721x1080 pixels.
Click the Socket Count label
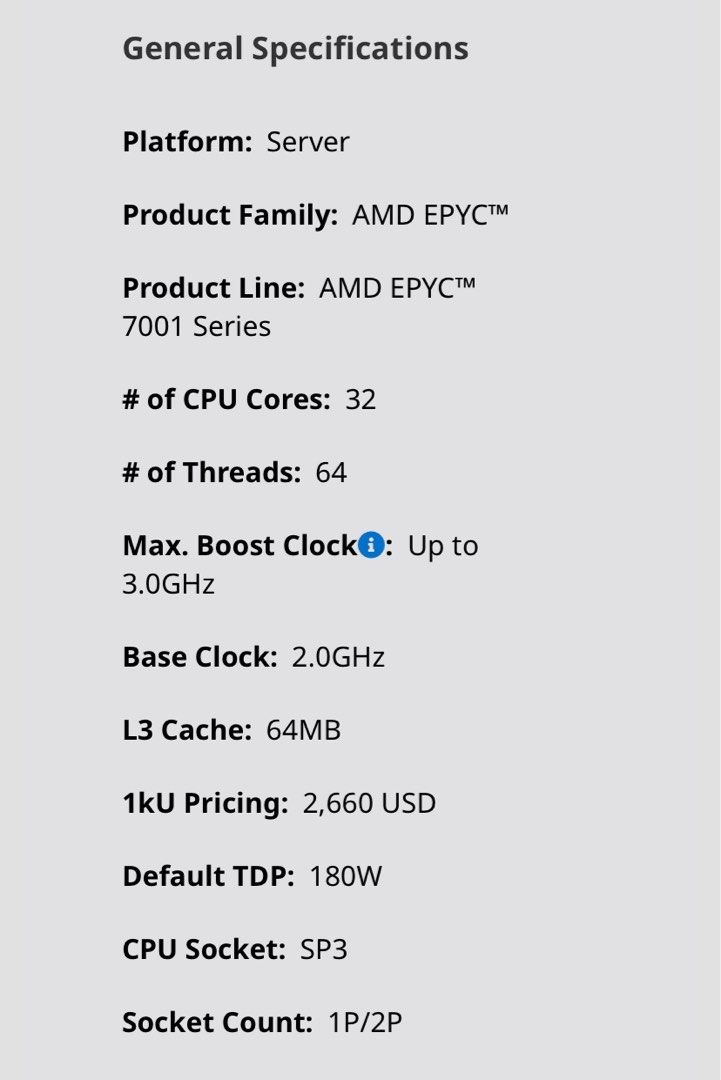point(217,1023)
